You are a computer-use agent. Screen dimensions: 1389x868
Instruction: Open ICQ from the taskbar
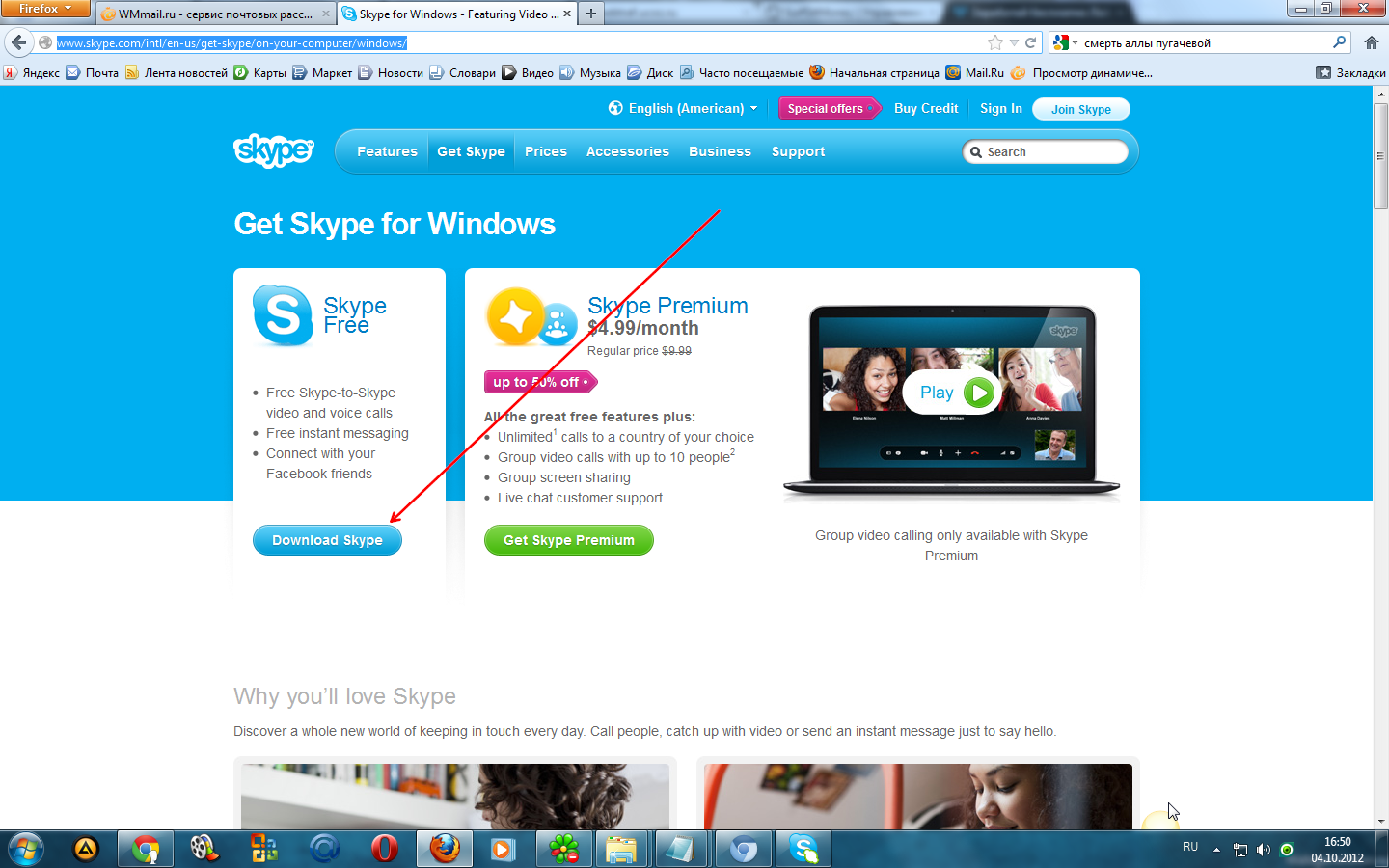563,850
